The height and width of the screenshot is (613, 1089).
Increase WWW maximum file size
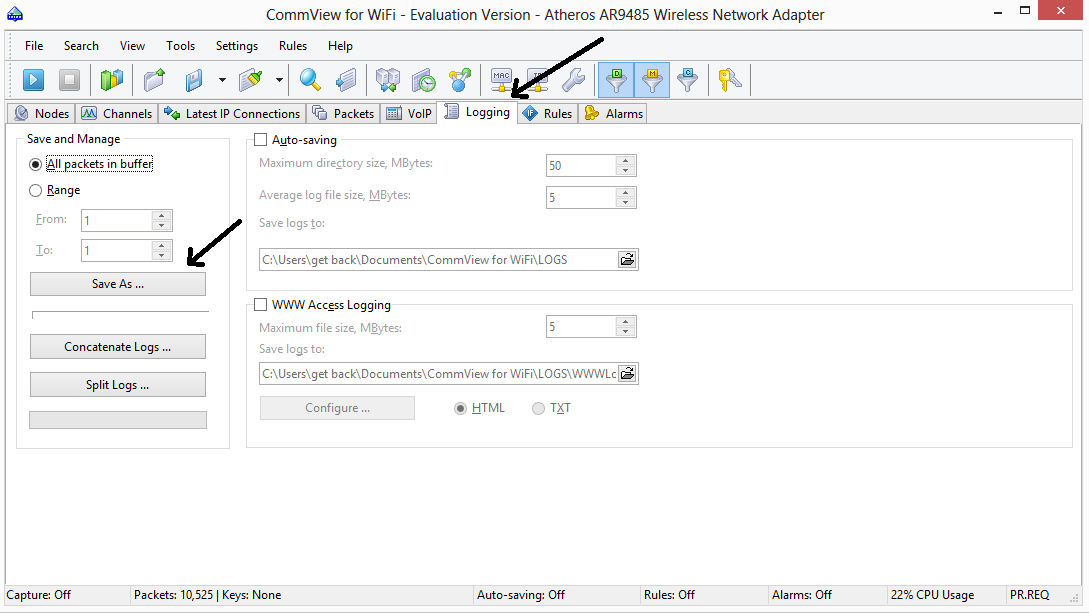point(626,322)
